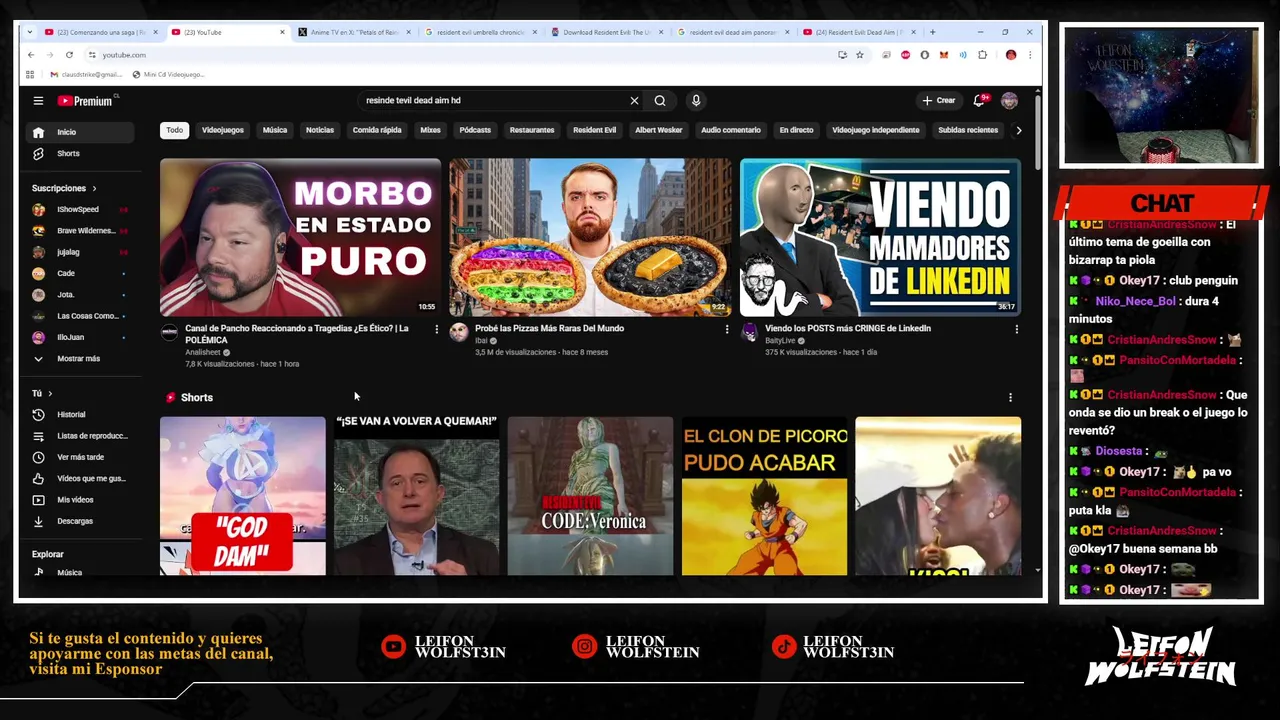Open options for Pizzas Más Raras video
Screen dimensions: 1280x720
tap(727, 329)
